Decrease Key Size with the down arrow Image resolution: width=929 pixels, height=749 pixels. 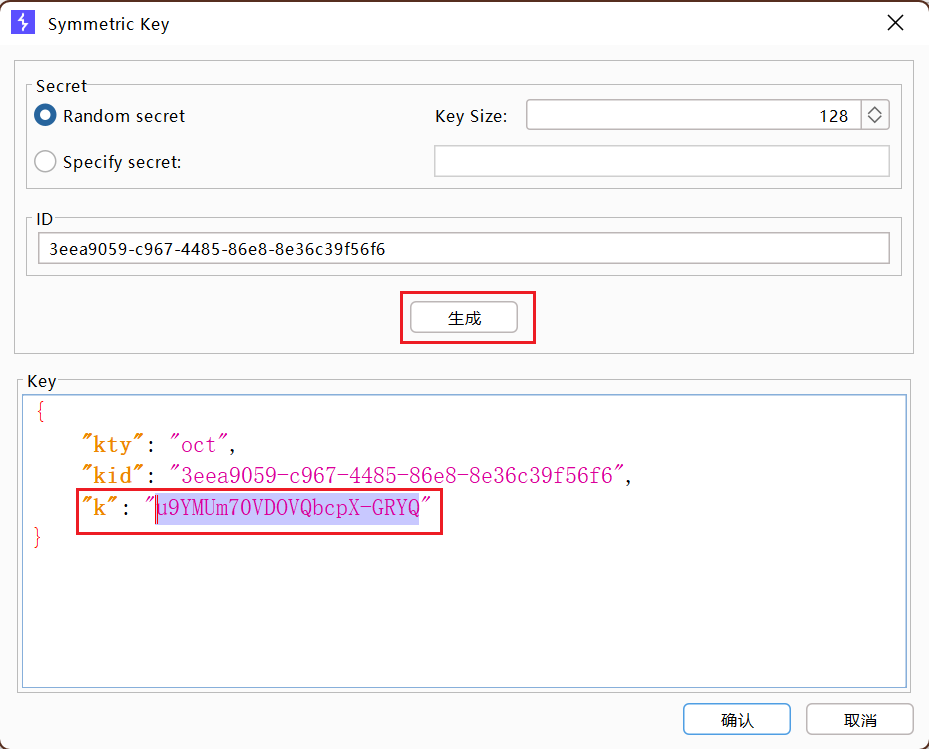click(x=875, y=122)
